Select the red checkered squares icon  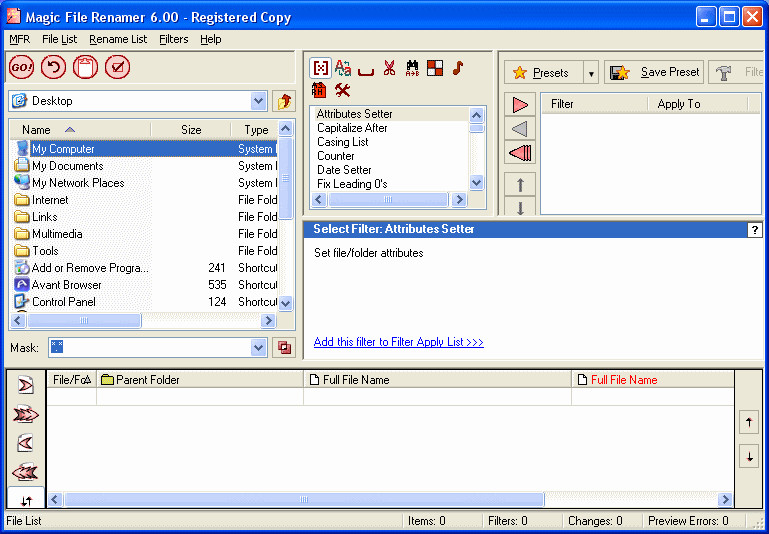coord(435,68)
